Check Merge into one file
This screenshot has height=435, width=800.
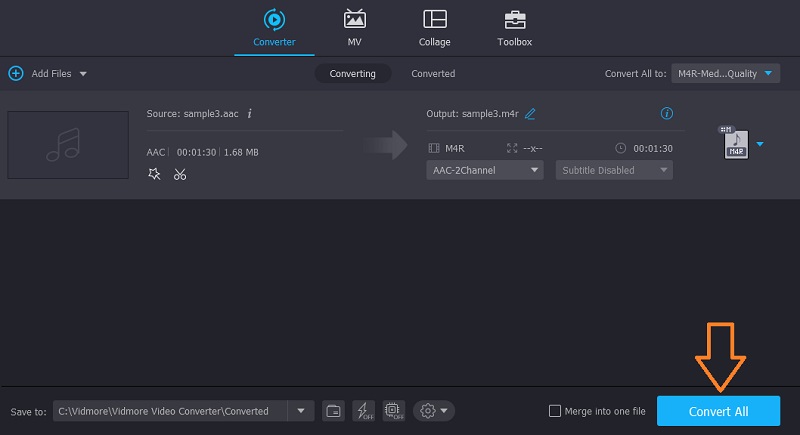[x=555, y=411]
